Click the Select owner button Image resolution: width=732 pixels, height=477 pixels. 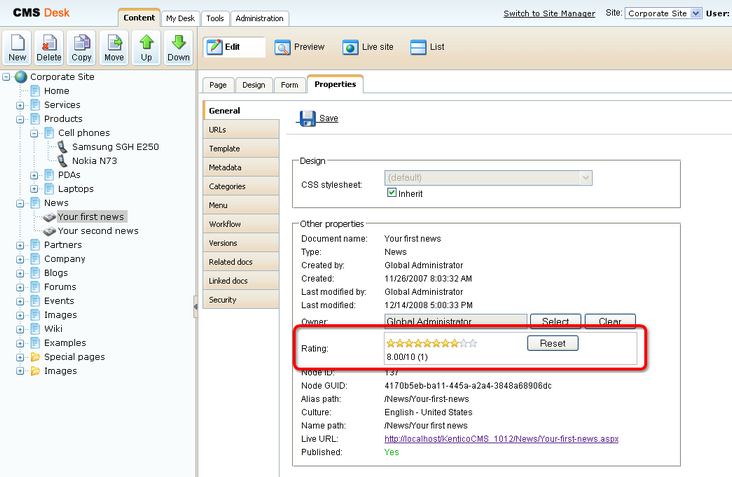[x=556, y=321]
